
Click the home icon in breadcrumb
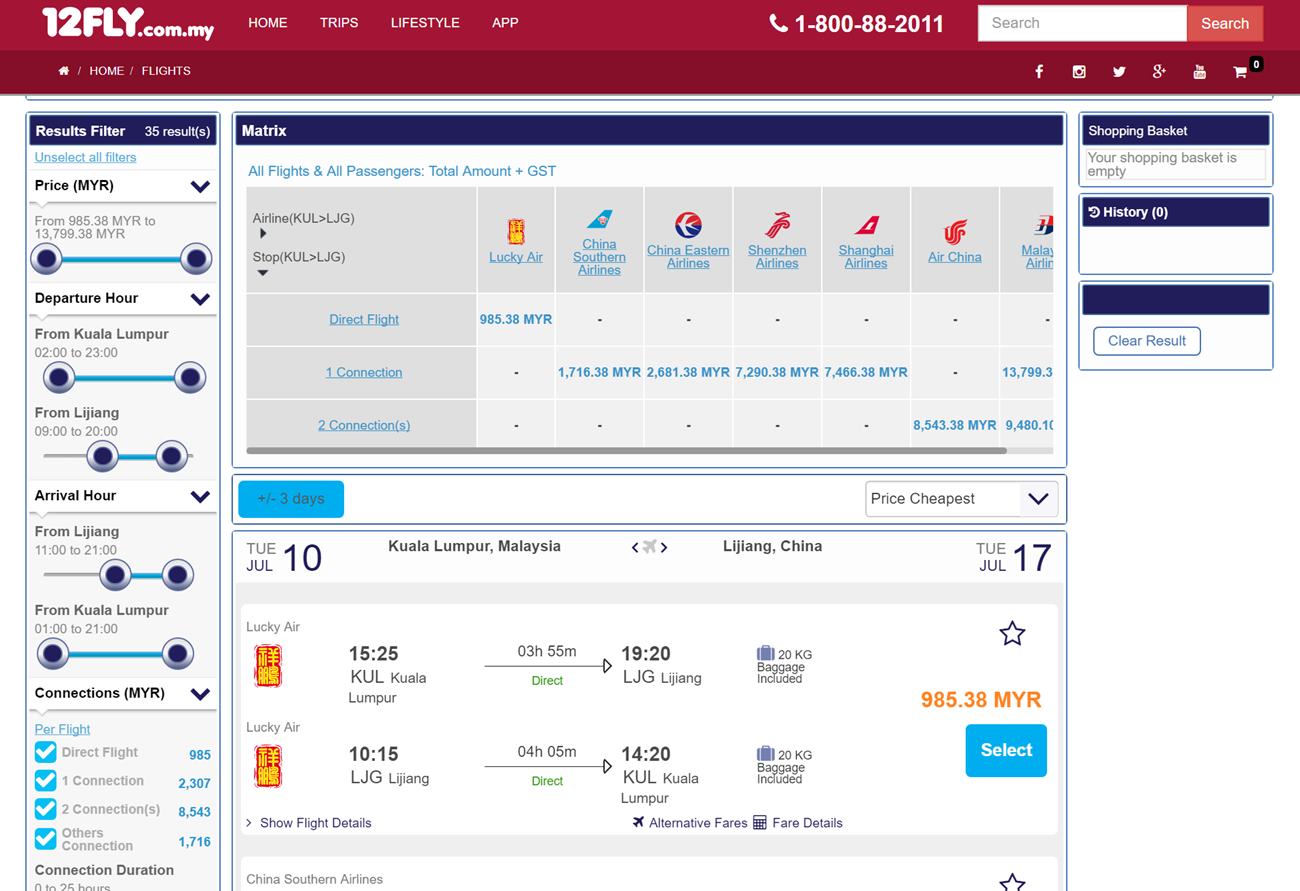pos(64,71)
